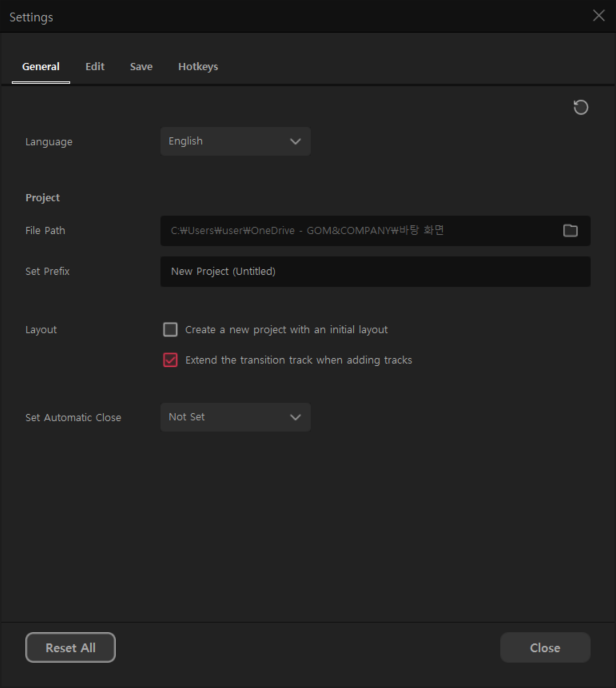Enable Create a new project with initial layout
The width and height of the screenshot is (616, 688).
[x=171, y=330]
